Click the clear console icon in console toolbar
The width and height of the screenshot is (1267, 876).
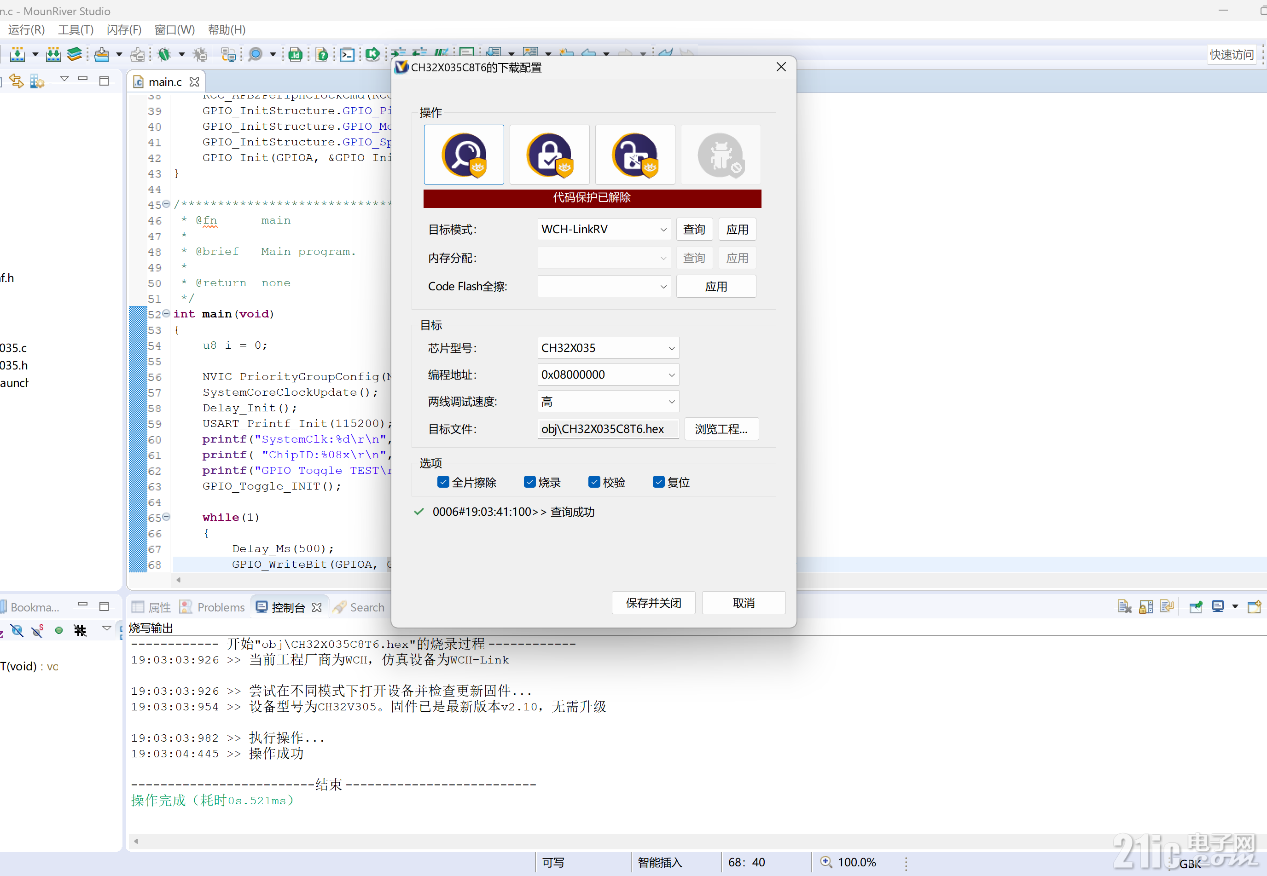(x=1124, y=607)
